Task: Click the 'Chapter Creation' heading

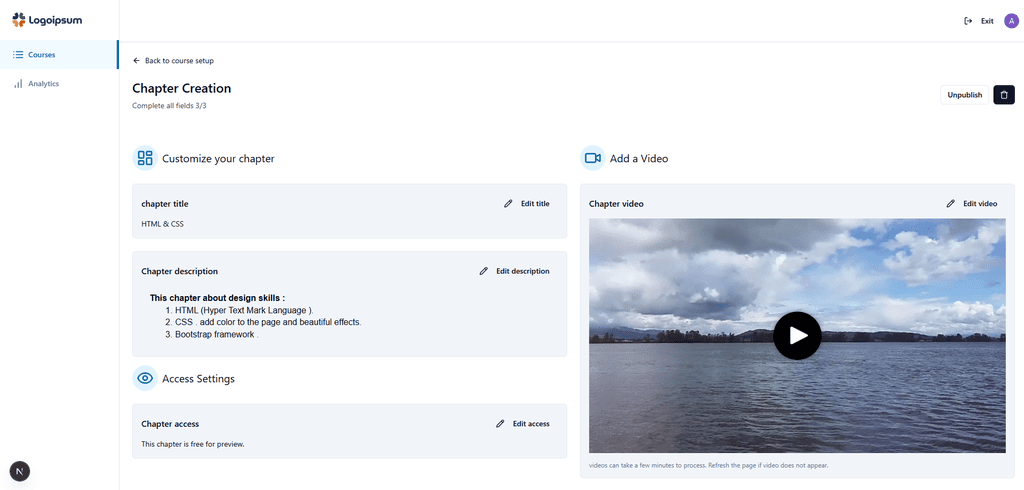Action: (182, 88)
